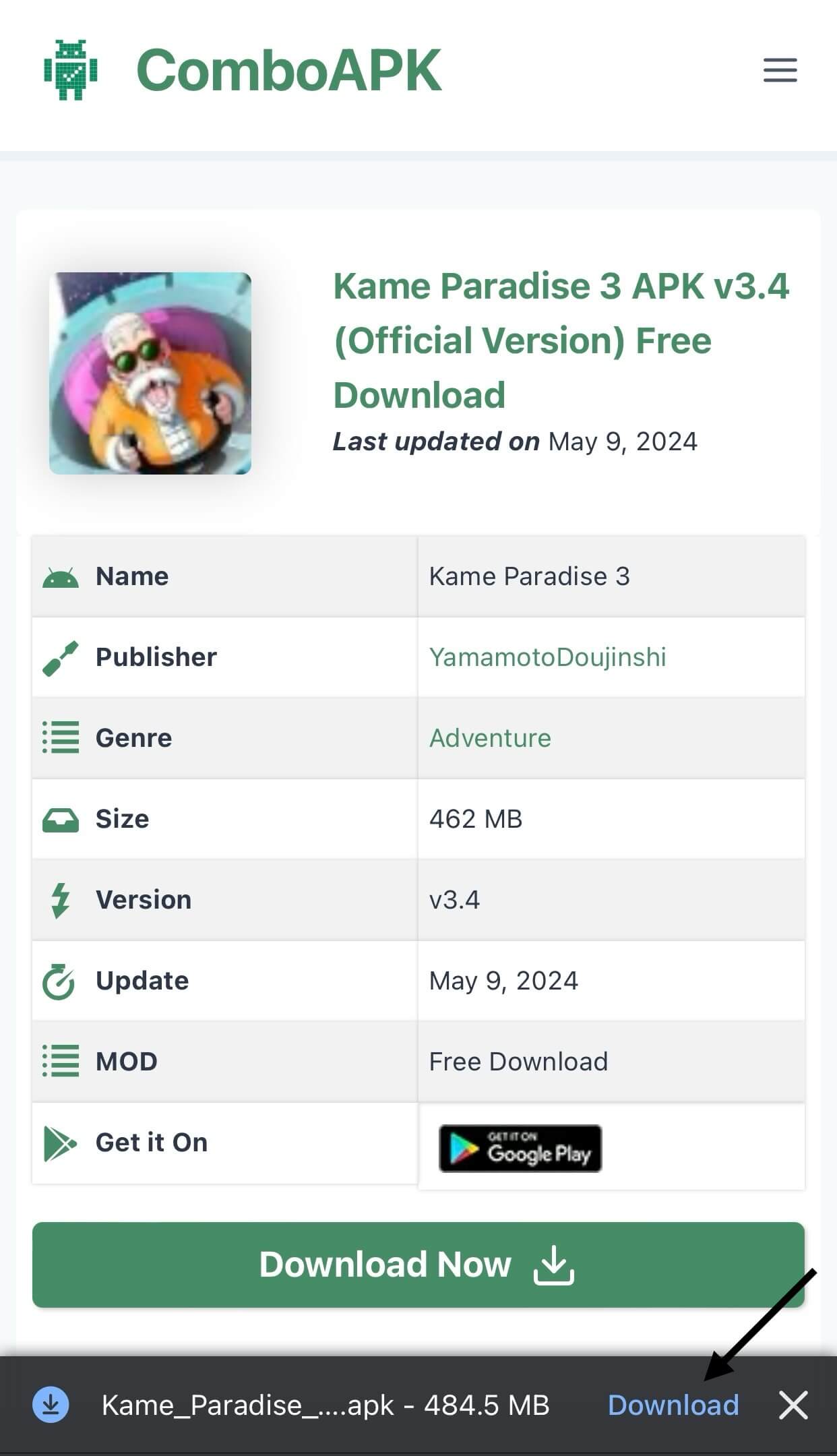Dismiss the download bar with the X
Viewport: 837px width, 1456px height.
pyautogui.click(x=793, y=1405)
